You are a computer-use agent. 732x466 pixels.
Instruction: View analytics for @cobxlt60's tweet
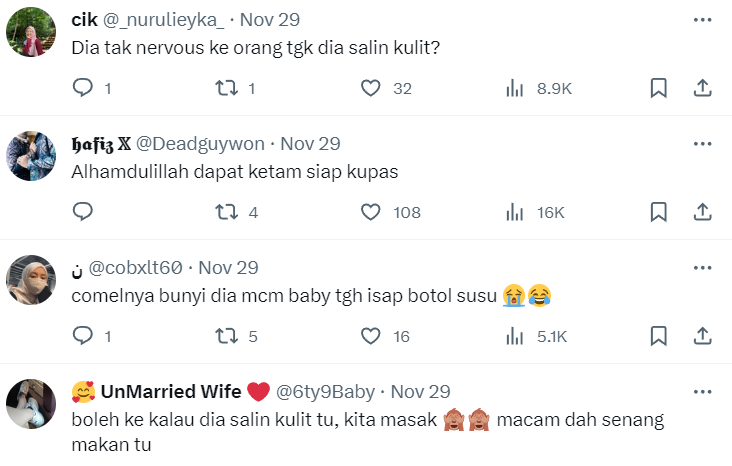[x=516, y=336]
